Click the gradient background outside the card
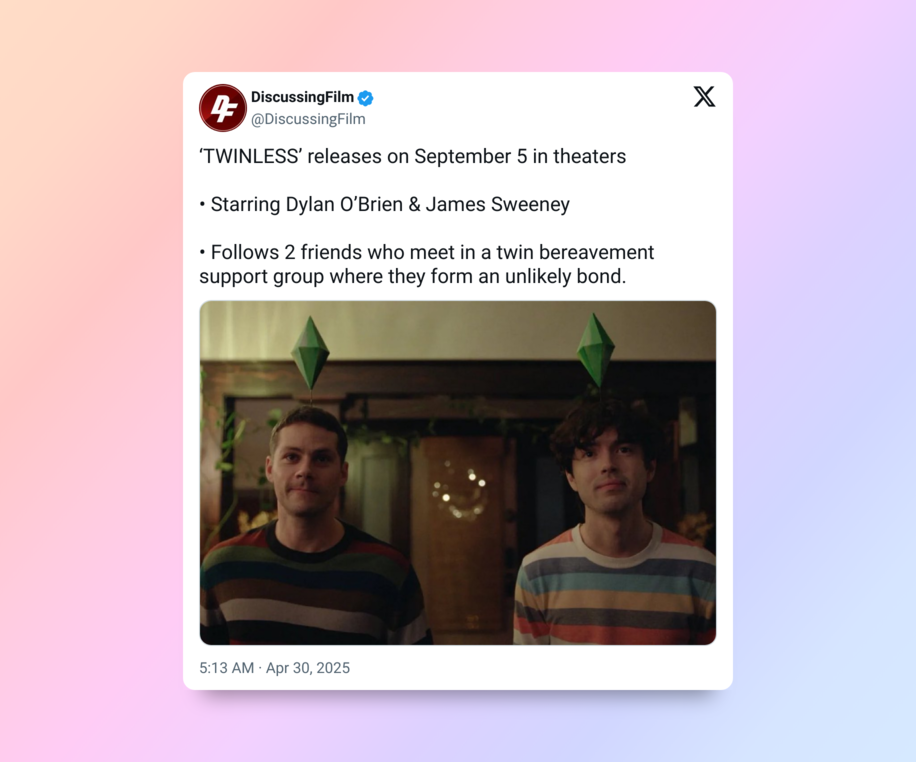This screenshot has width=916, height=762. pyautogui.click(x=88, y=380)
